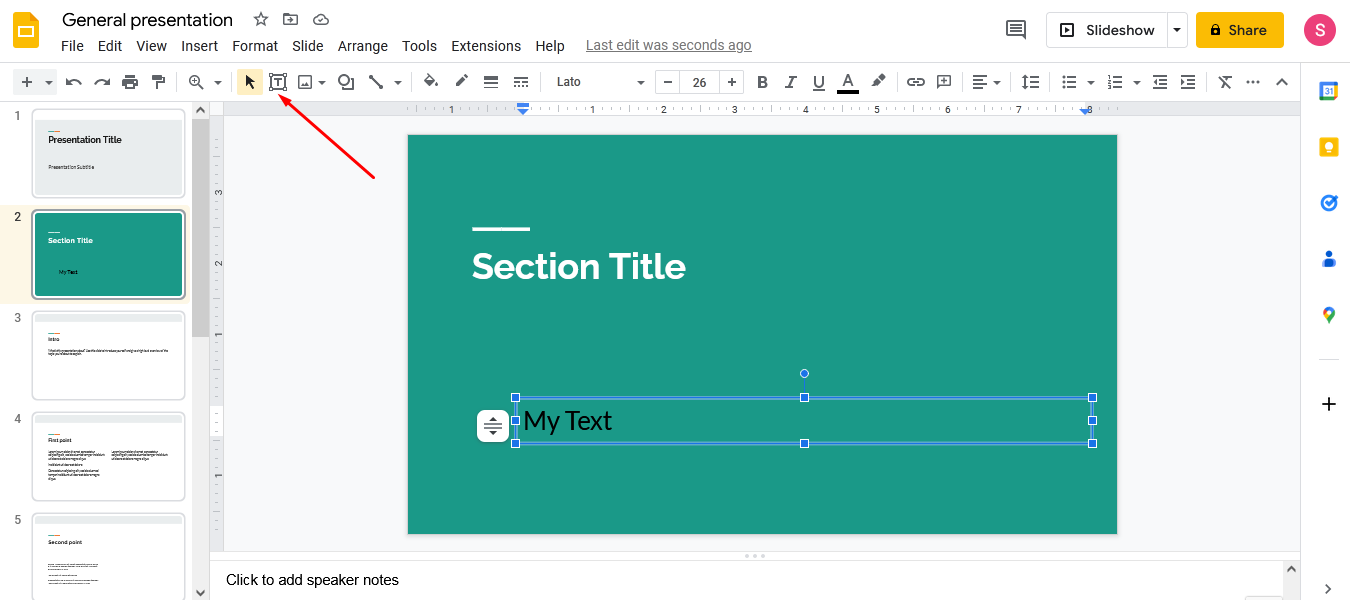
Task: Select the Section Title slide thumbnail
Action: coord(108,254)
